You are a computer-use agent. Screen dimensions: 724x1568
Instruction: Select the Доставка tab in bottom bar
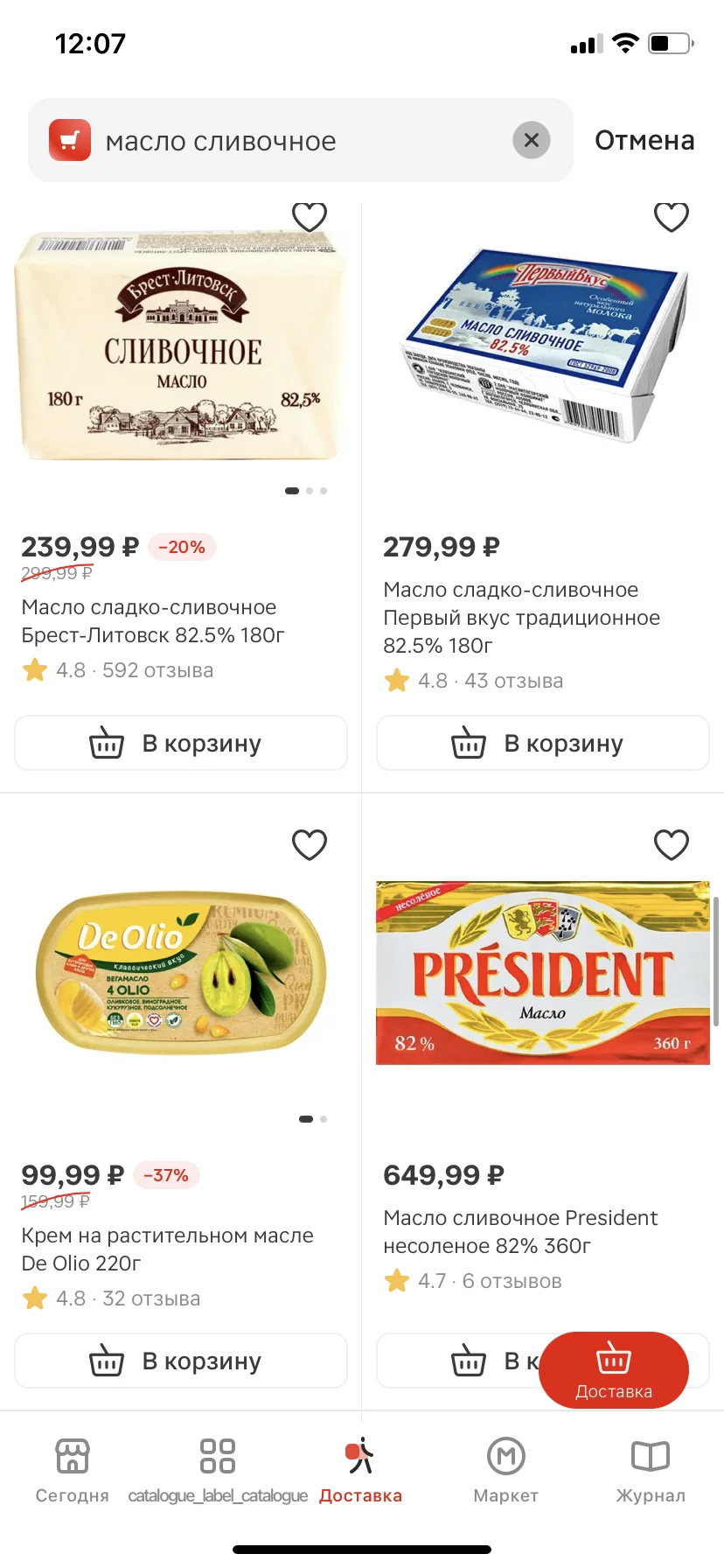click(360, 1470)
